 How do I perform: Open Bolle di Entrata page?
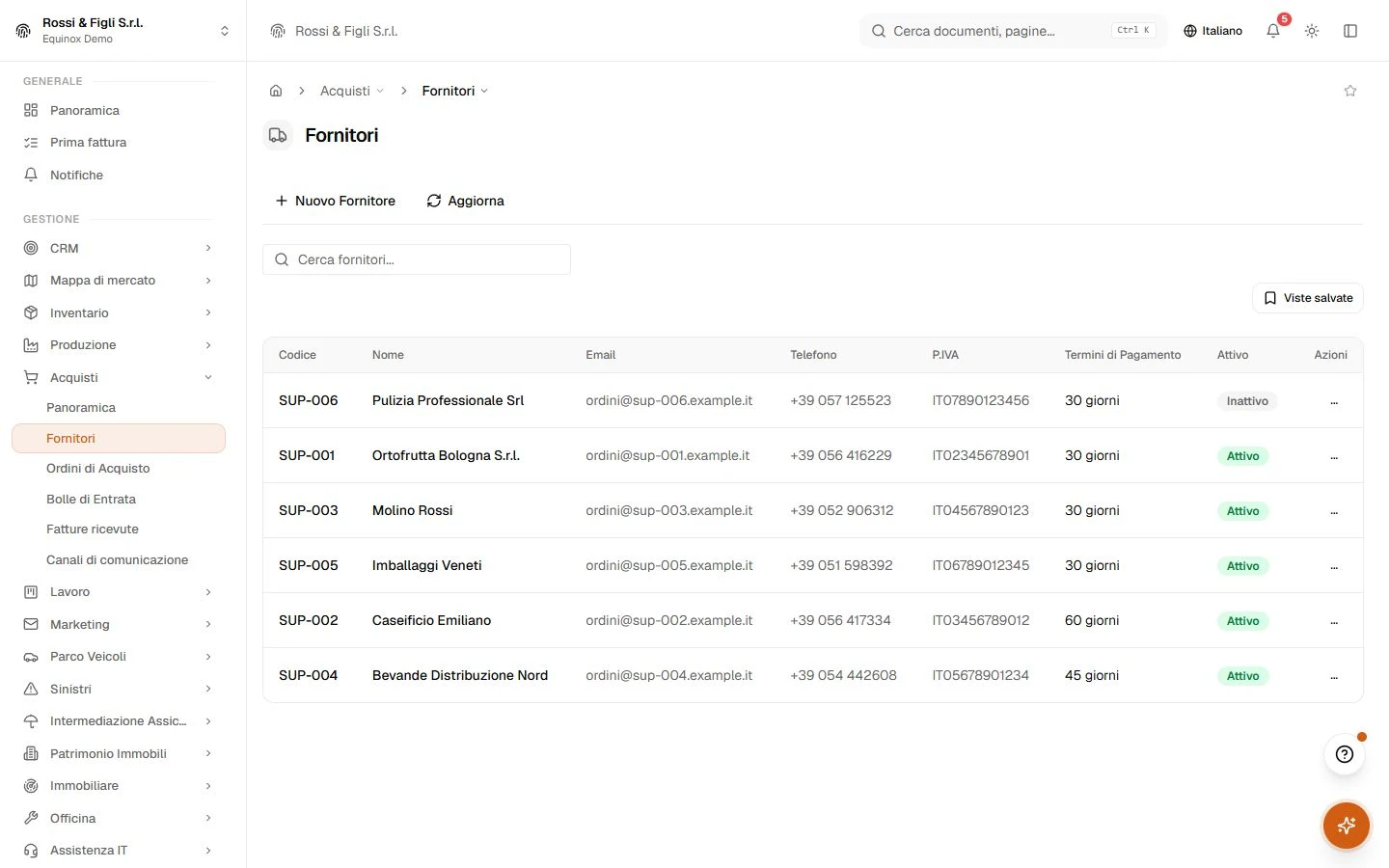coord(91,500)
